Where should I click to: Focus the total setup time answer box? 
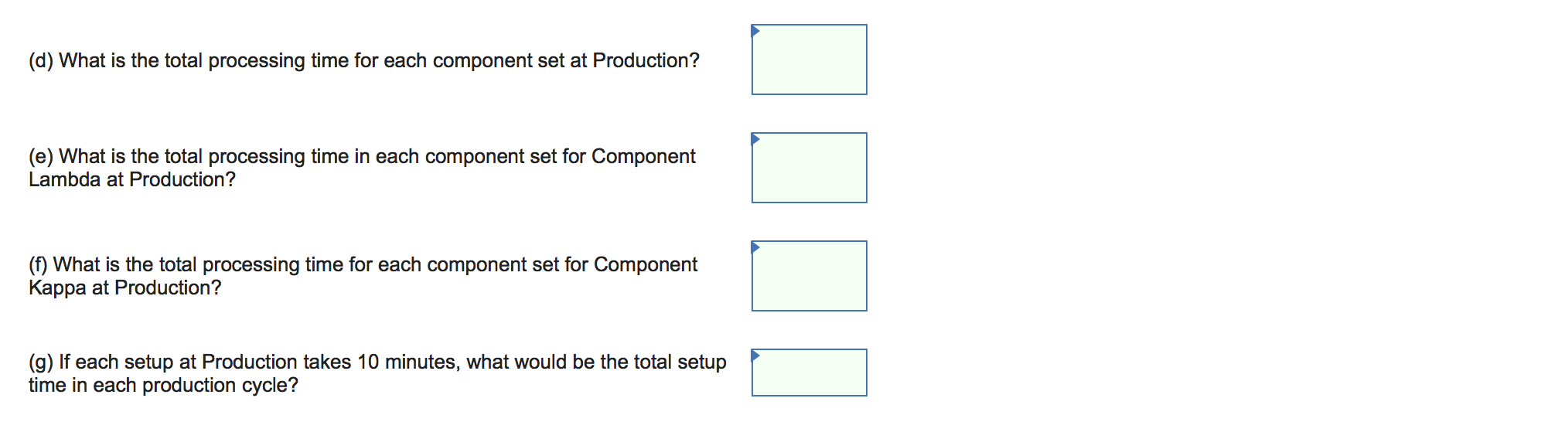tap(809, 373)
